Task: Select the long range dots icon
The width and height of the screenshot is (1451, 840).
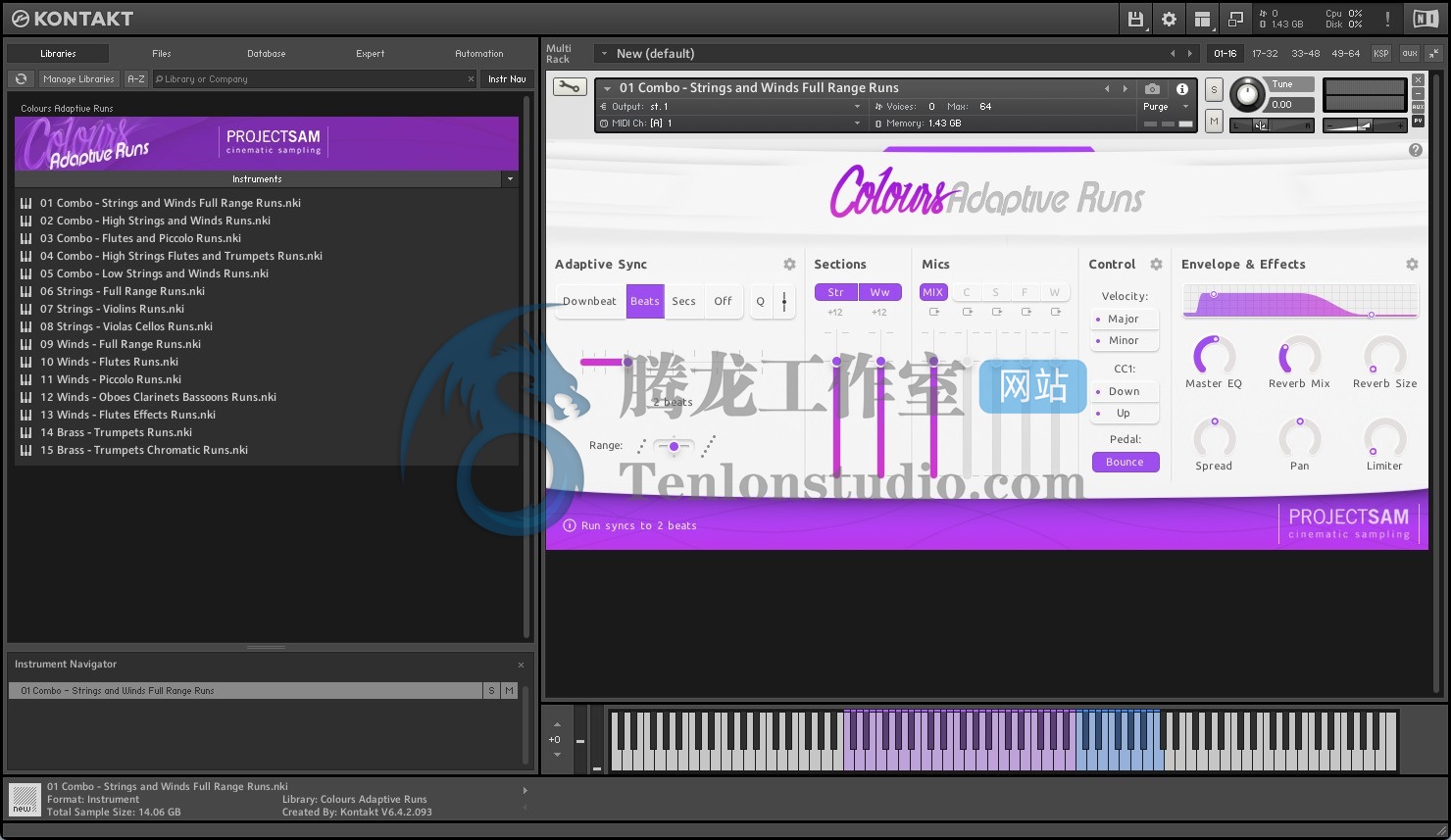Action: click(708, 446)
